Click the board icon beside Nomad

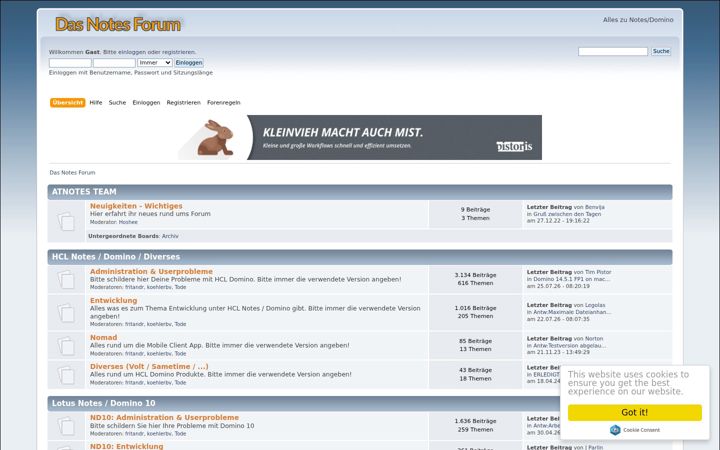click(66, 345)
